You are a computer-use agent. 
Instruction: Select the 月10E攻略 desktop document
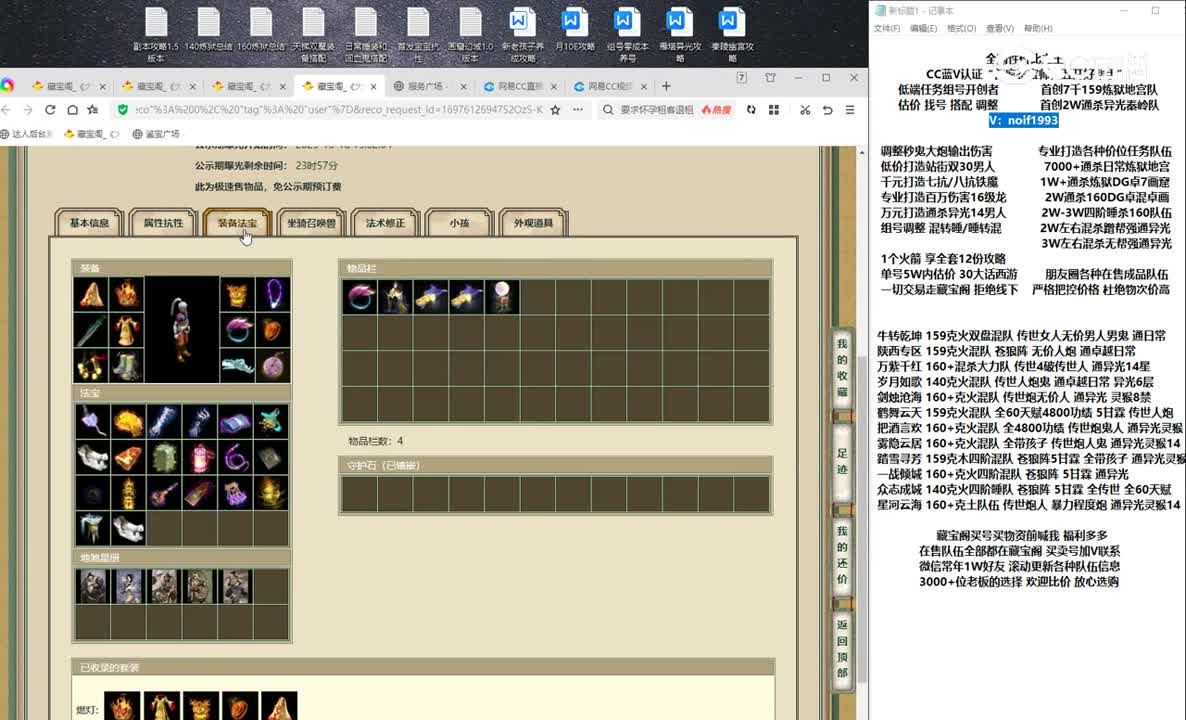575,29
